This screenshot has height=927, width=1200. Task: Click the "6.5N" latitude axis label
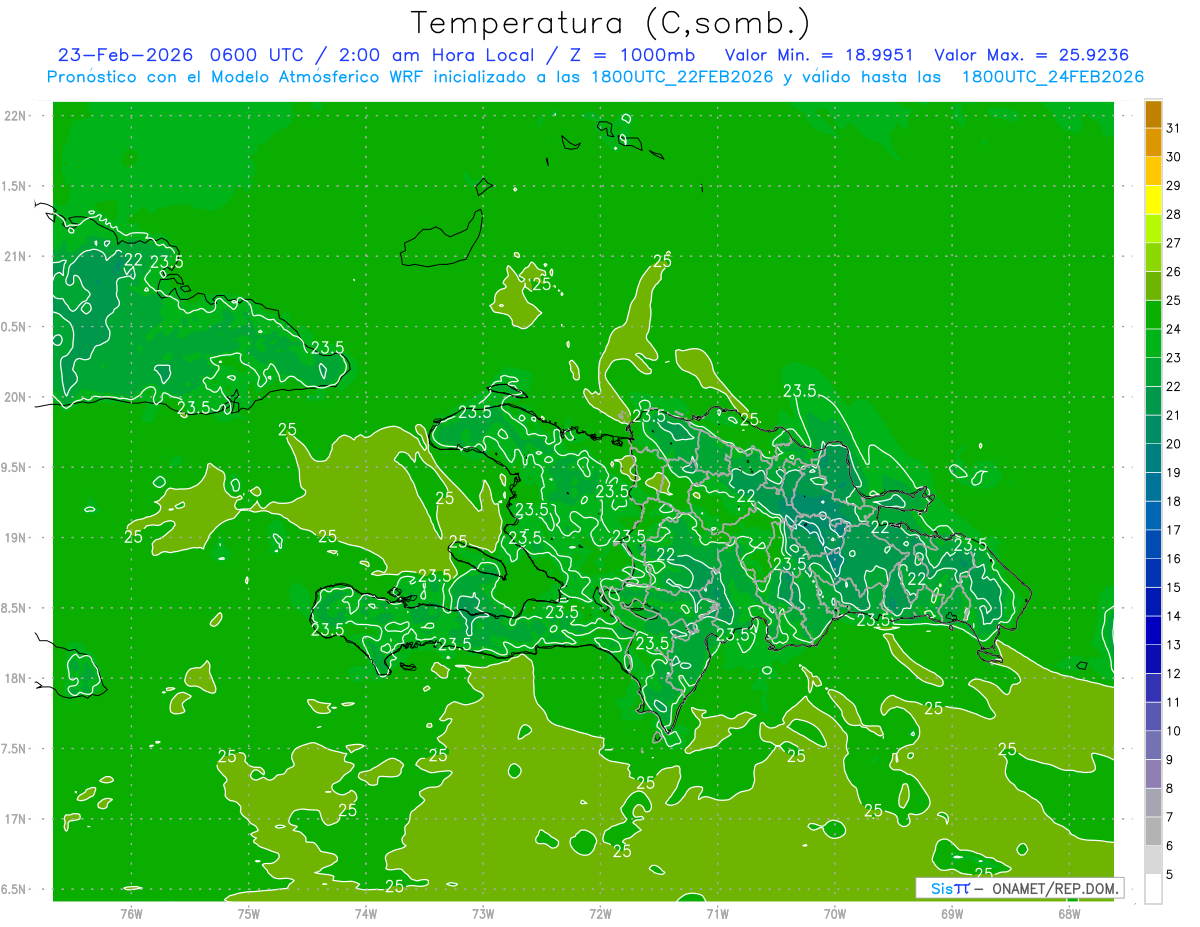(x=15, y=889)
